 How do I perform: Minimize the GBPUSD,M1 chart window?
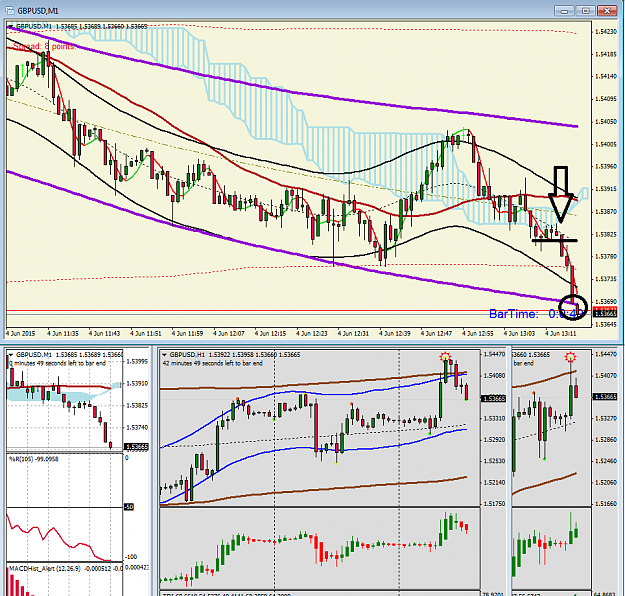point(564,11)
